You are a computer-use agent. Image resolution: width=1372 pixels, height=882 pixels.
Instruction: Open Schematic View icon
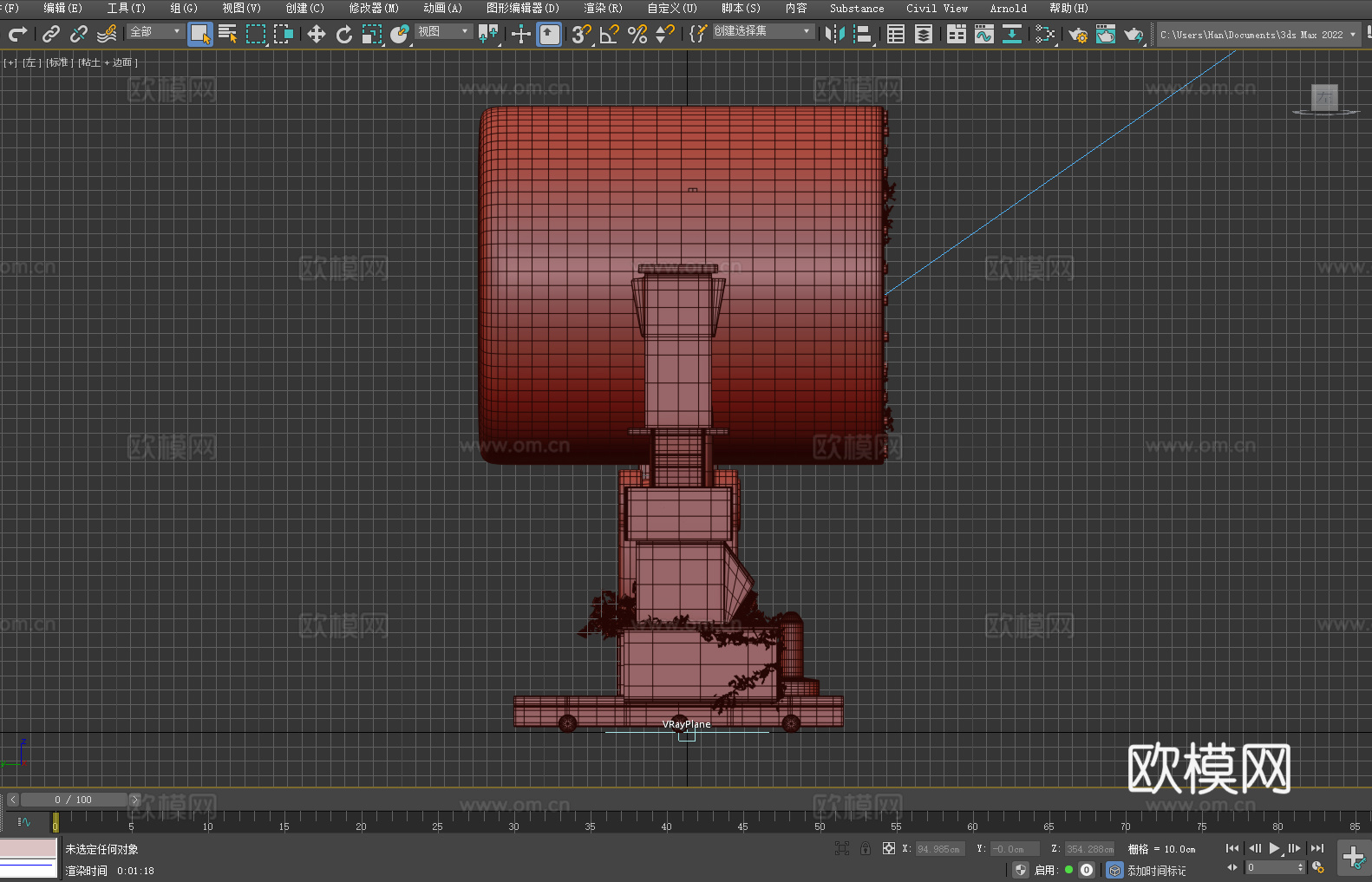tap(1044, 34)
